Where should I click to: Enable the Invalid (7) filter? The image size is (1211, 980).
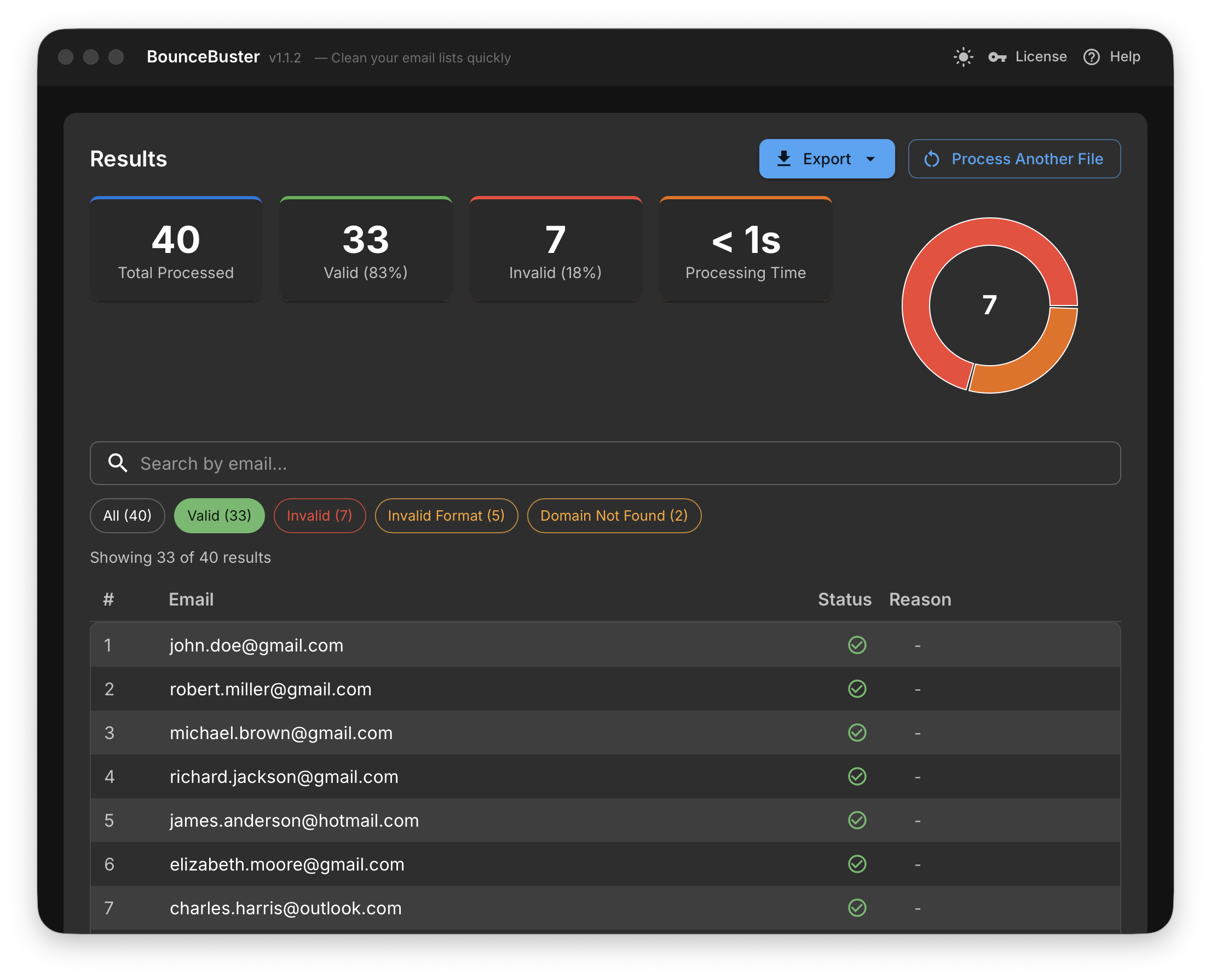click(x=320, y=515)
